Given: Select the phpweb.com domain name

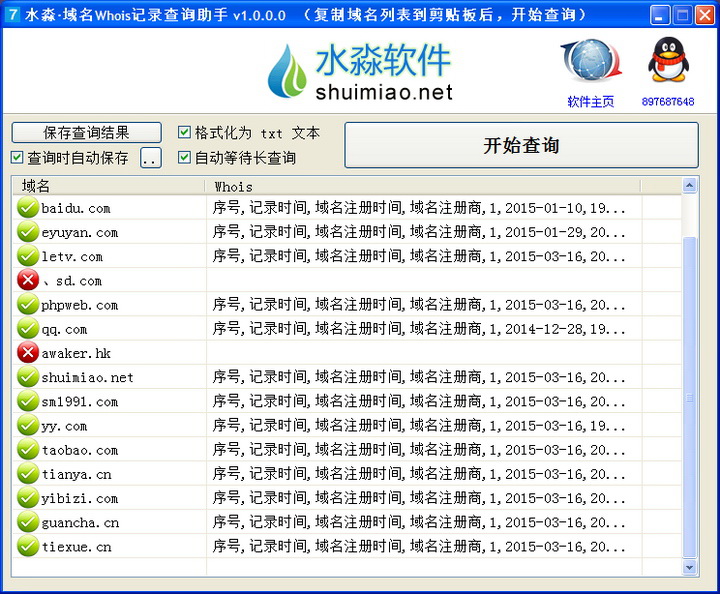Looking at the screenshot, I should pos(79,305).
